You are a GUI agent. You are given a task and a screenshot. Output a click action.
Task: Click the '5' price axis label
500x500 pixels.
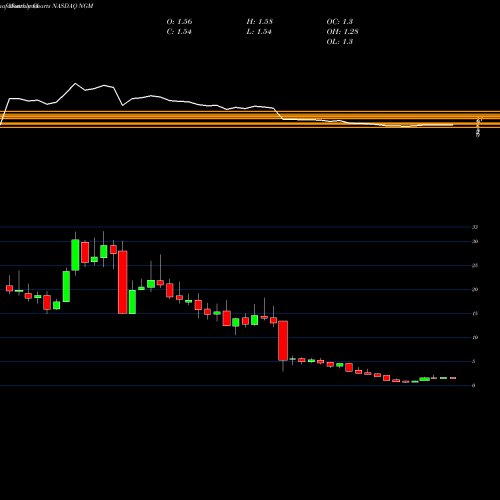click(x=474, y=361)
